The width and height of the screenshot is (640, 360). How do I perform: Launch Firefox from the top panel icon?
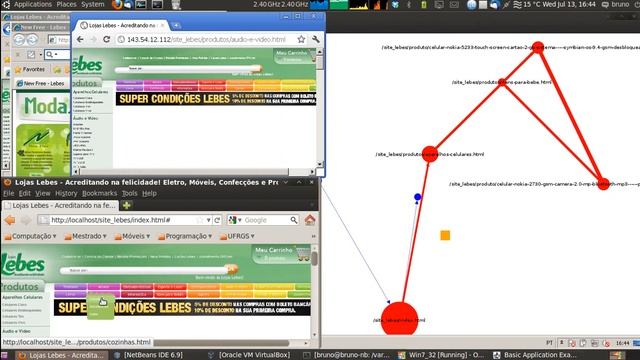click(x=116, y=4)
